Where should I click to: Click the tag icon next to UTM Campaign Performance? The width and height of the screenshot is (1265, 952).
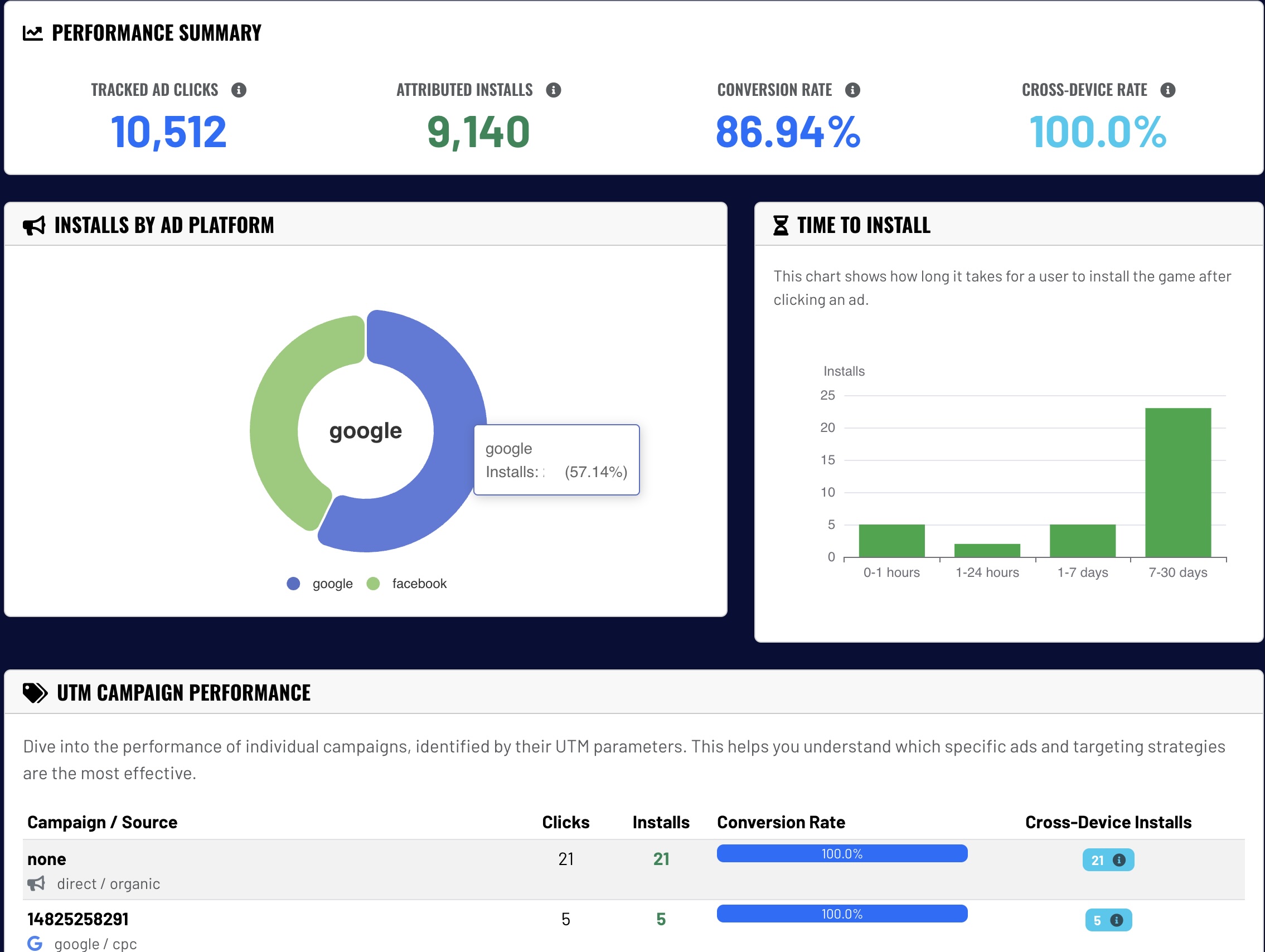click(x=35, y=692)
